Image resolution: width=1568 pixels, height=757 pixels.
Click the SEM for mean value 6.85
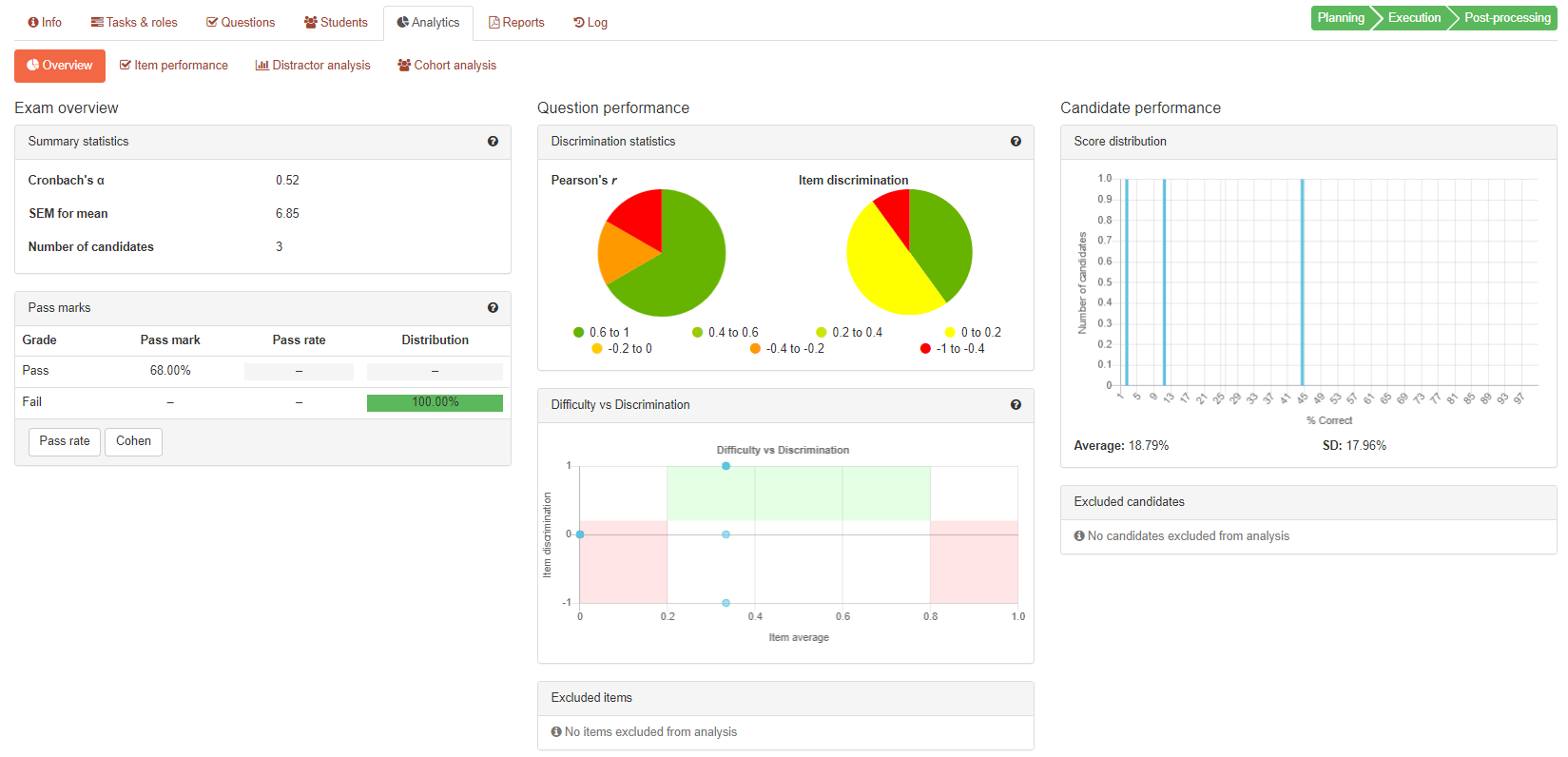(287, 214)
